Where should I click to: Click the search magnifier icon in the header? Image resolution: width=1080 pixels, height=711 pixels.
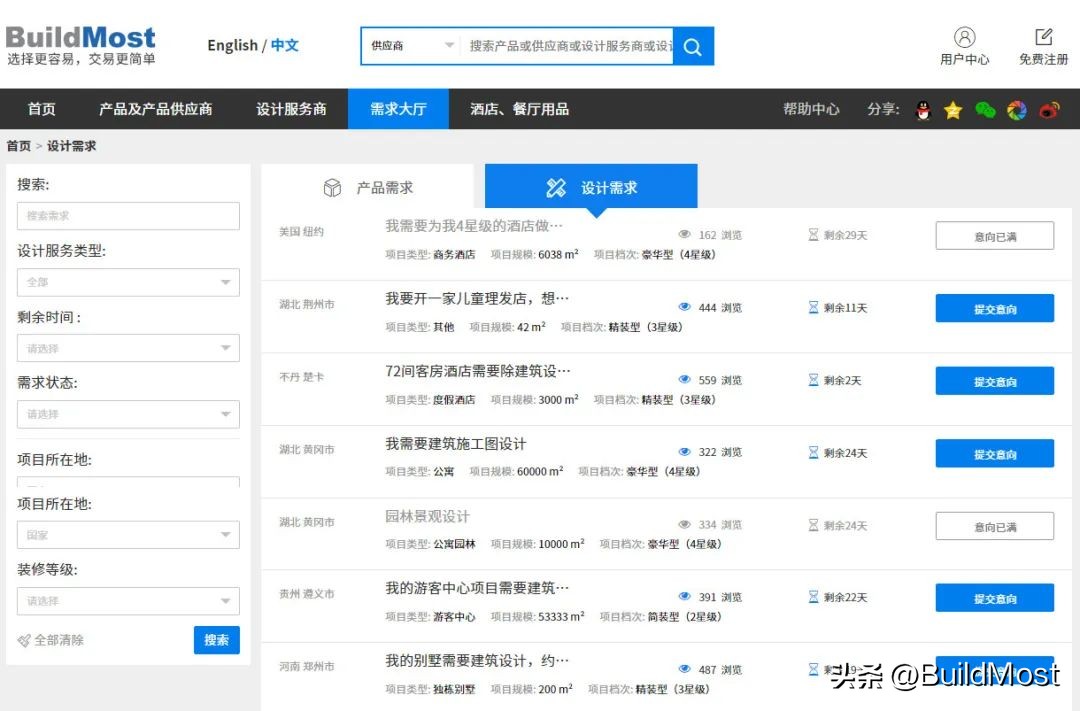(x=692, y=46)
